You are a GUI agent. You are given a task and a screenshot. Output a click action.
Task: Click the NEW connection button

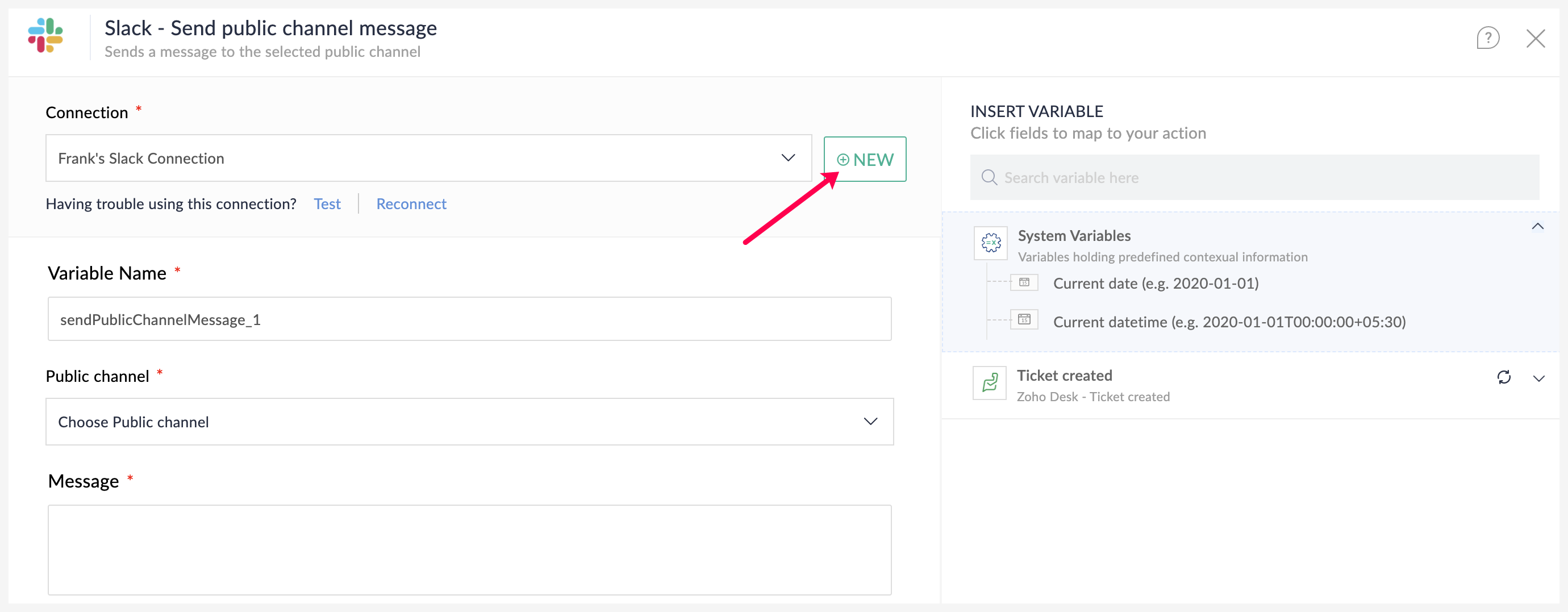point(864,160)
